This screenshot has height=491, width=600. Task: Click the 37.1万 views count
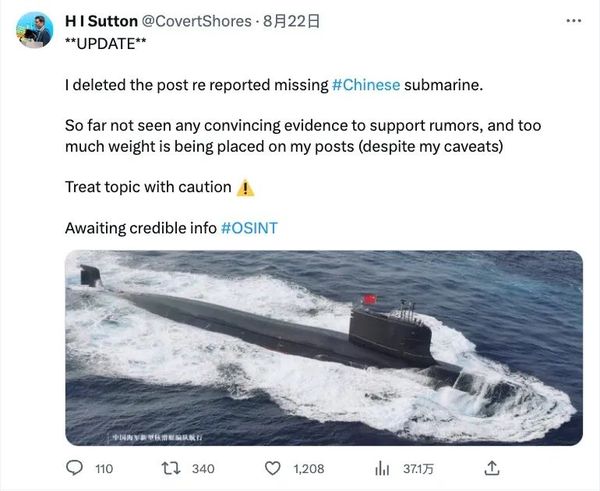coord(412,468)
